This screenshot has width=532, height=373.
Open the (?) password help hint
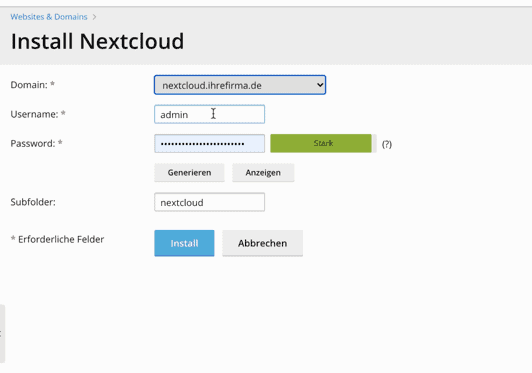[x=387, y=144]
